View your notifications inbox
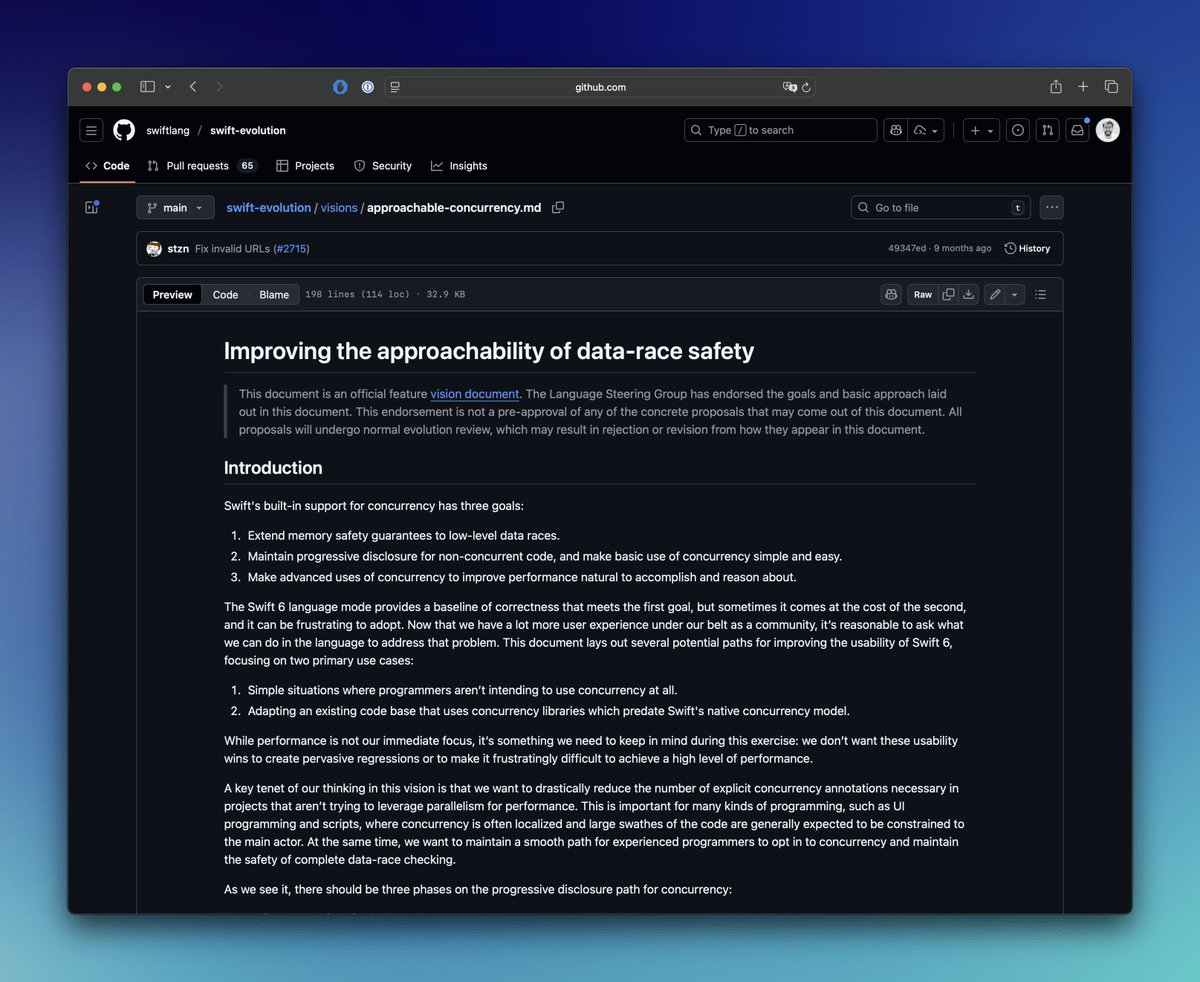This screenshot has width=1200, height=982. pyautogui.click(x=1077, y=130)
